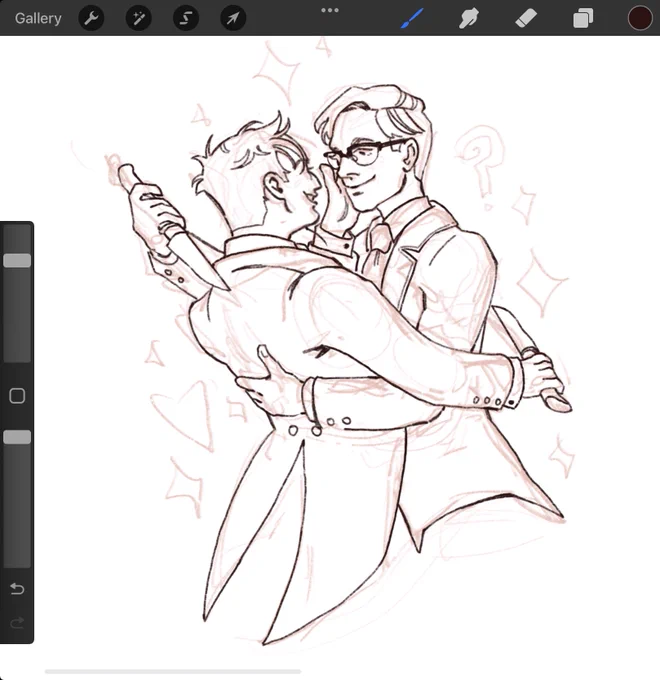The height and width of the screenshot is (680, 660).
Task: Redo the last undone action
Action: 17,623
